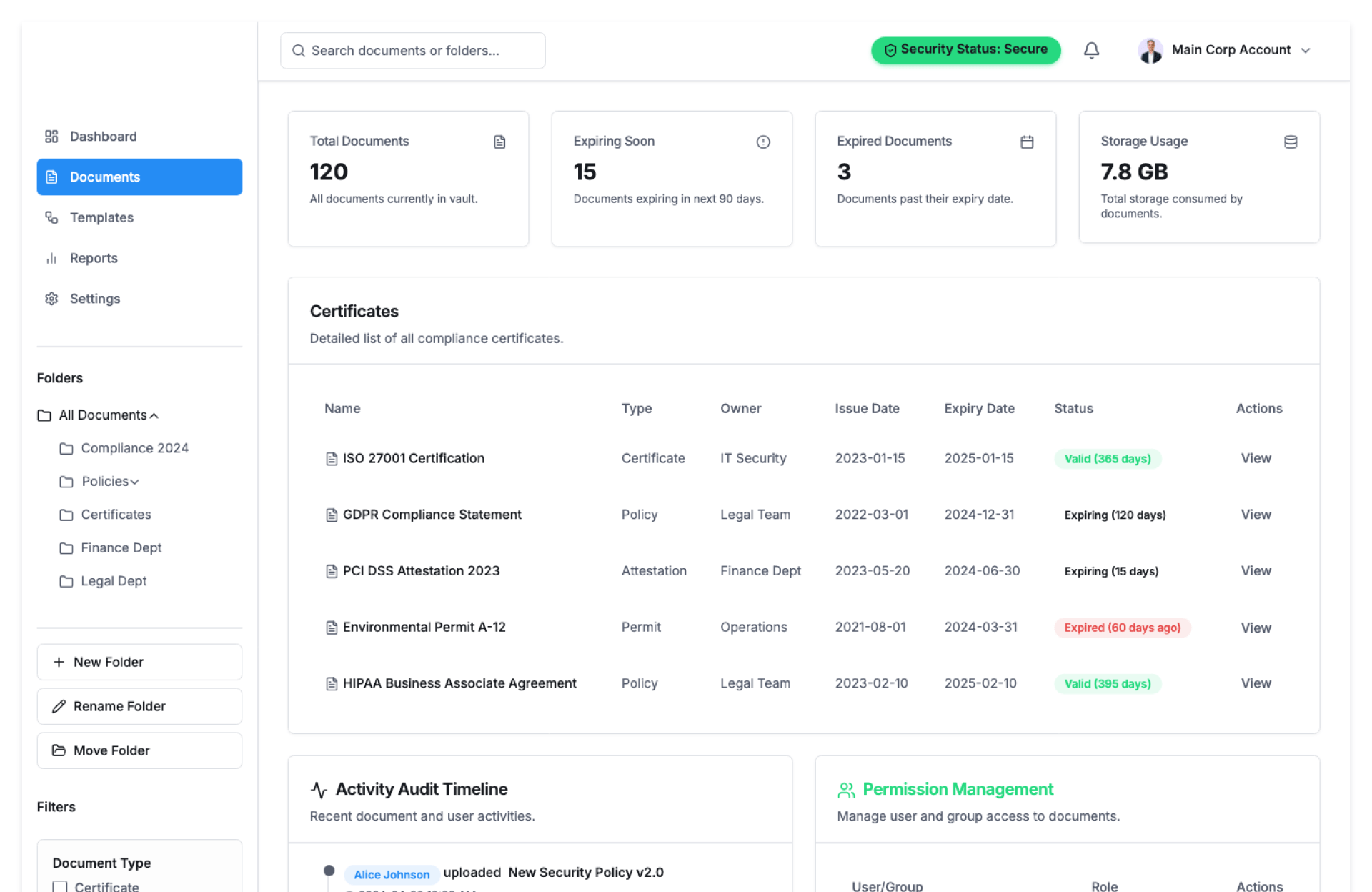Click the Expired Documents calendar icon
The height and width of the screenshot is (892, 1372).
tap(1027, 142)
